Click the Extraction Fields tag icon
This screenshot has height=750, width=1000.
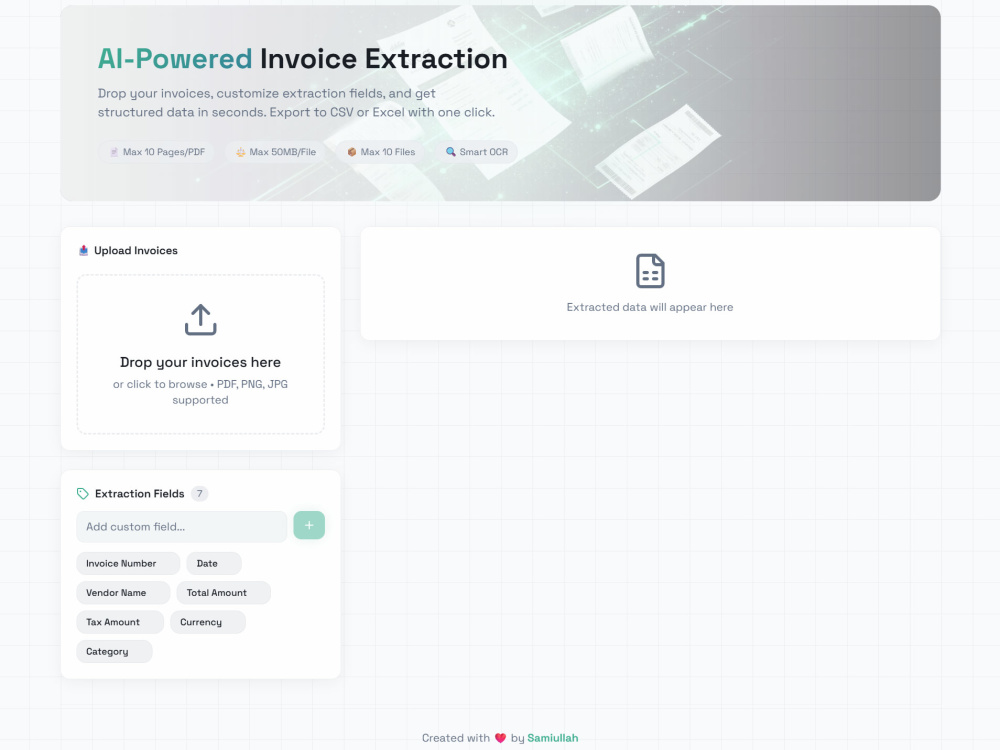[x=83, y=494]
